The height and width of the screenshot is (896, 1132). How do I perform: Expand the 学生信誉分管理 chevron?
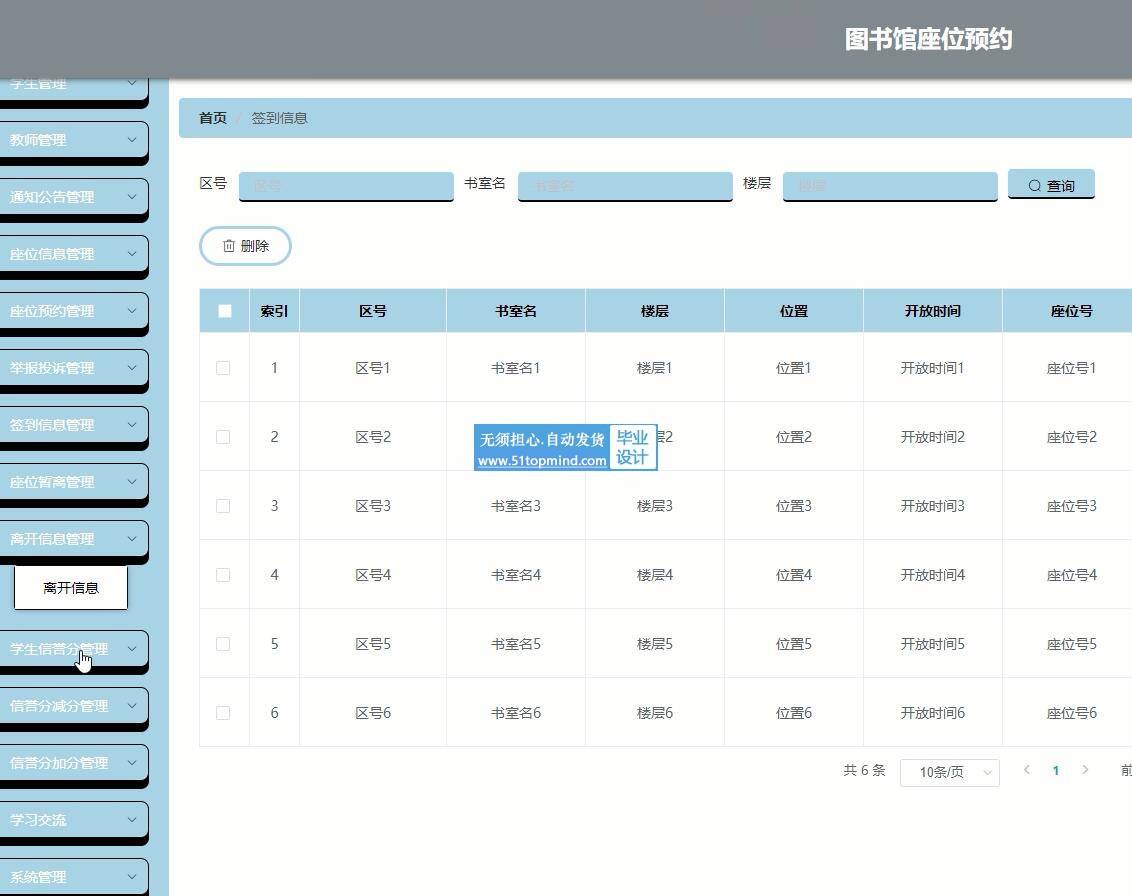tap(132, 648)
